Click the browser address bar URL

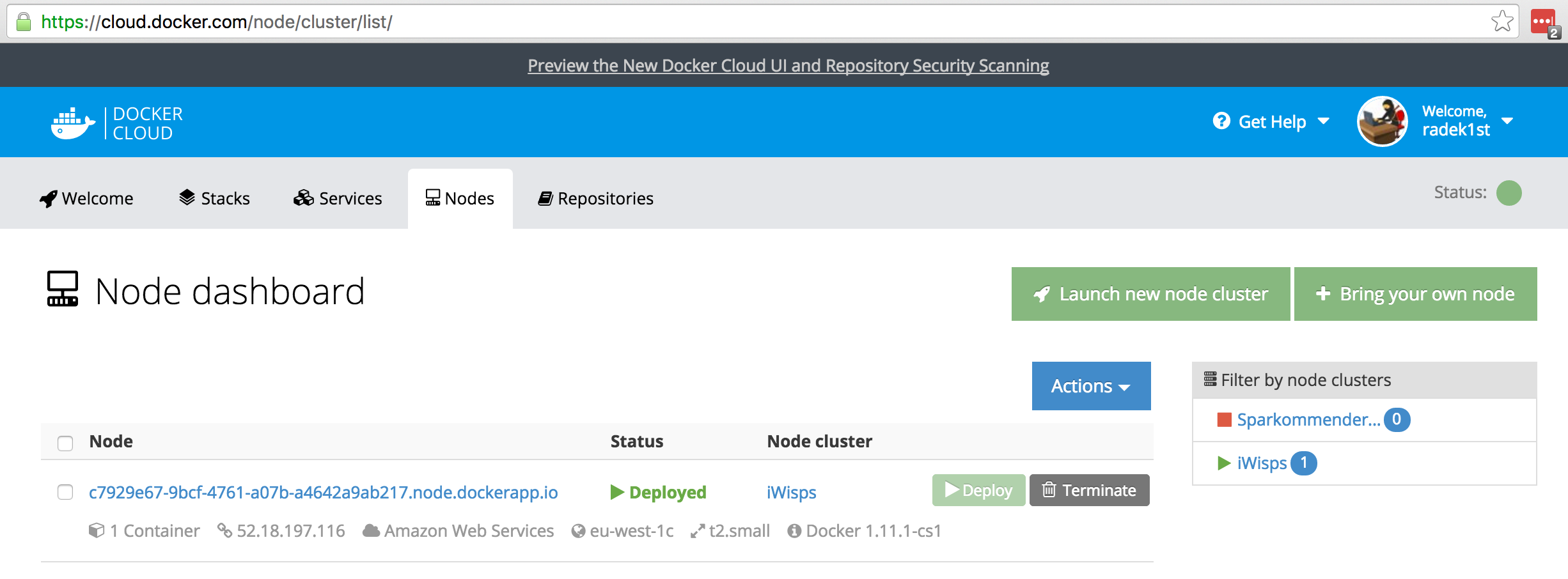coord(217,22)
